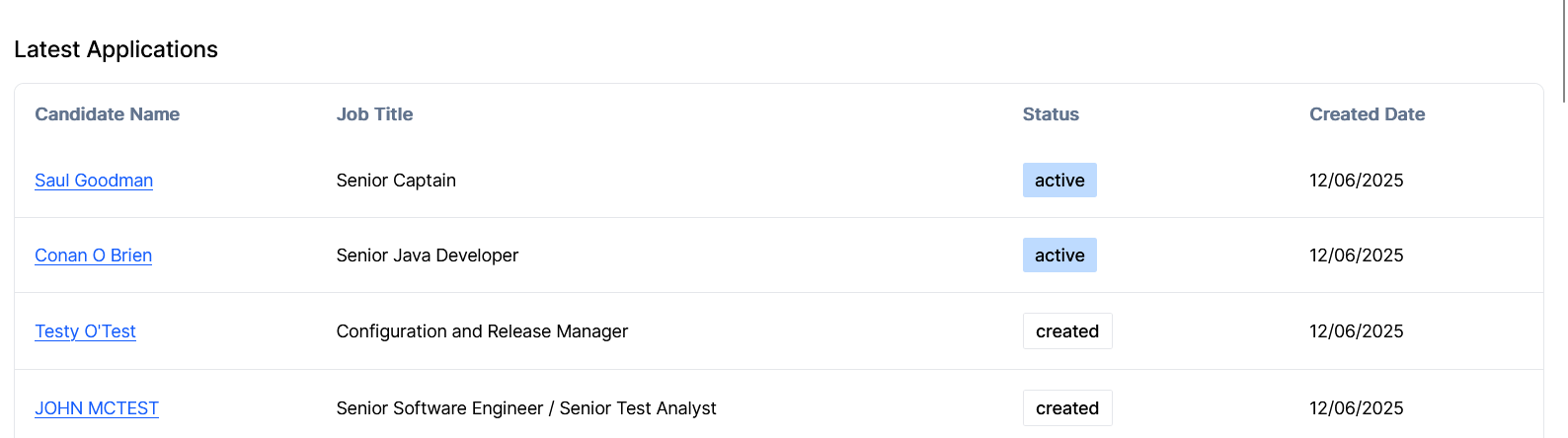Click the created badge for JOHN MCTEST
This screenshot has height=438, width=1568.
[1067, 408]
